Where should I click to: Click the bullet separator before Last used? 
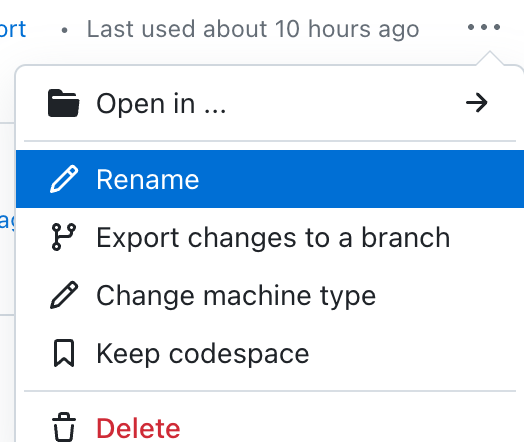pos(64,31)
